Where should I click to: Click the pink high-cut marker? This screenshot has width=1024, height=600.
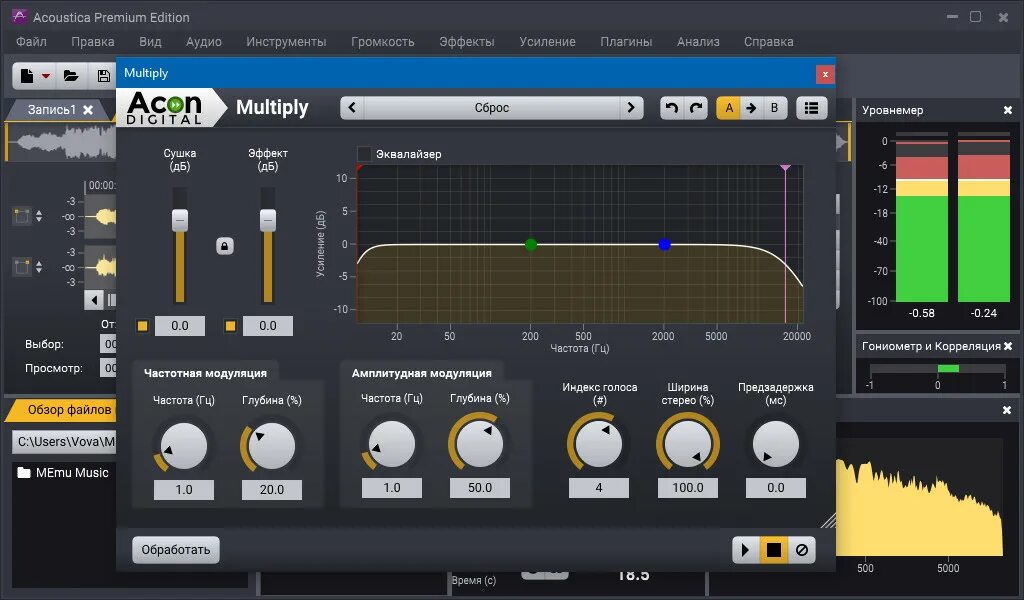click(786, 168)
